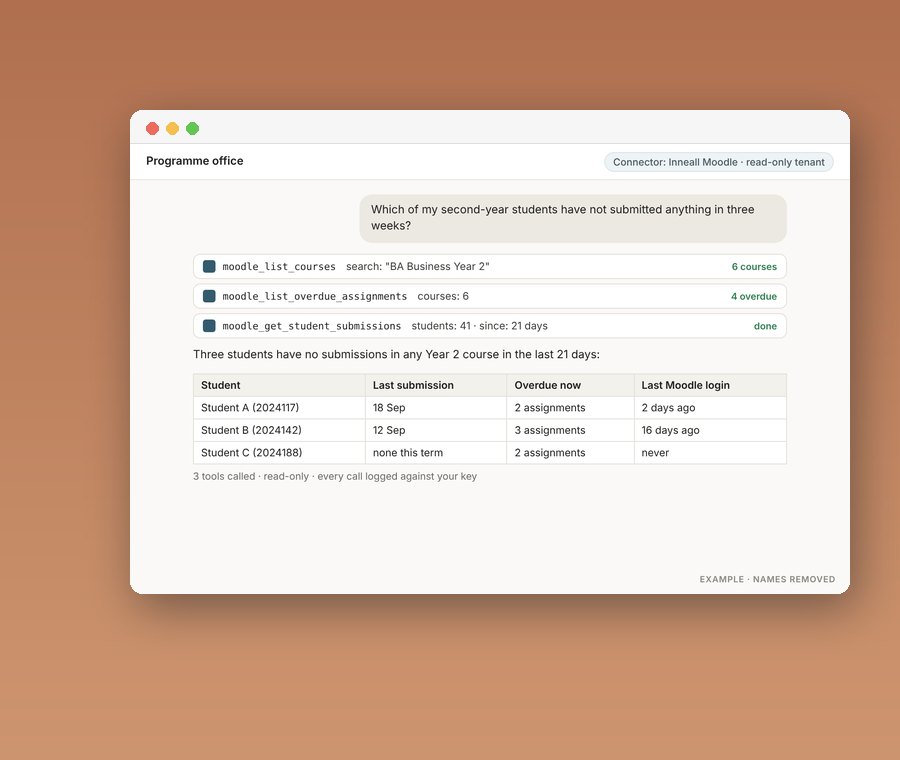900x760 pixels.
Task: Click the '6 courses' result label
Action: [754, 267]
